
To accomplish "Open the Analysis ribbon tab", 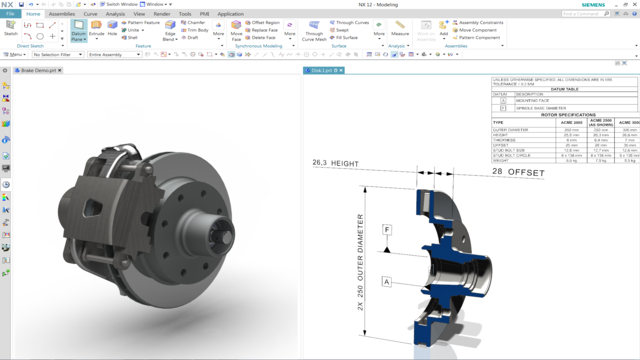I will pyautogui.click(x=115, y=14).
